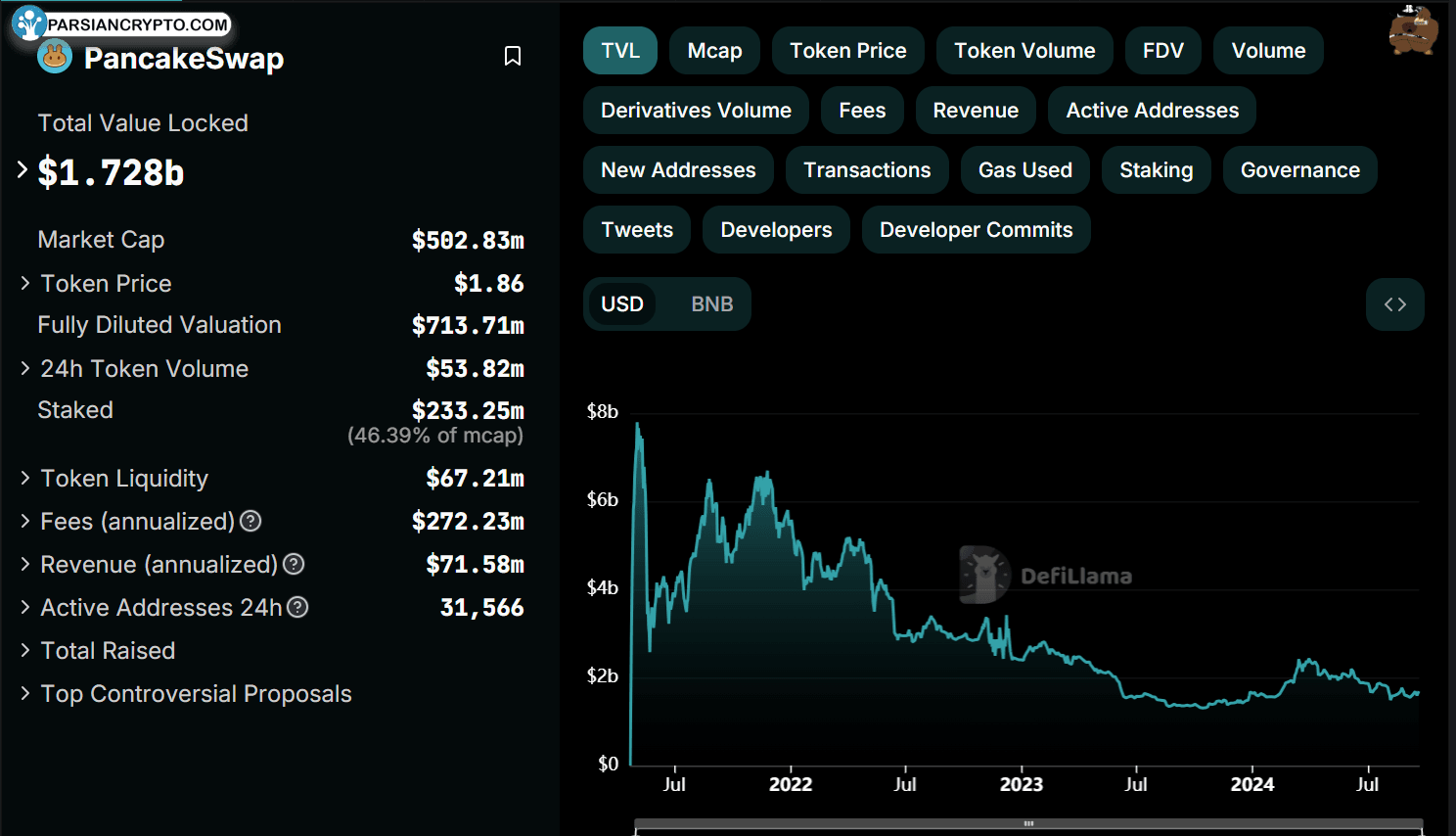Image resolution: width=1456 pixels, height=836 pixels.
Task: Click the ParsianCrypto logo icon
Action: tap(29, 23)
